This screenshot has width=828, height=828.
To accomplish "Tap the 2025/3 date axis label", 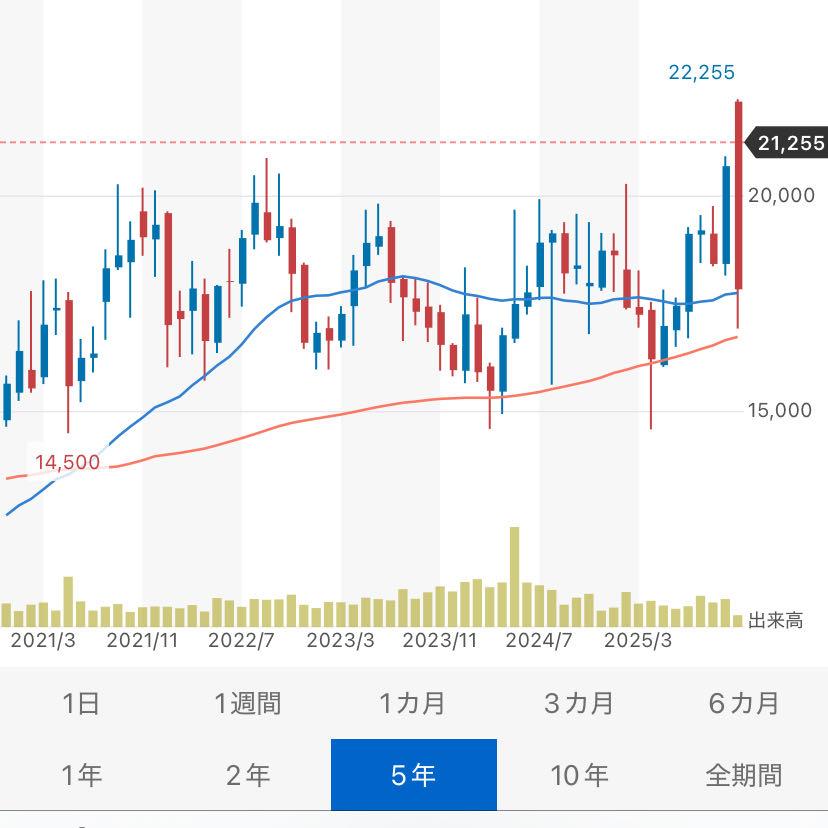I will (x=639, y=641).
